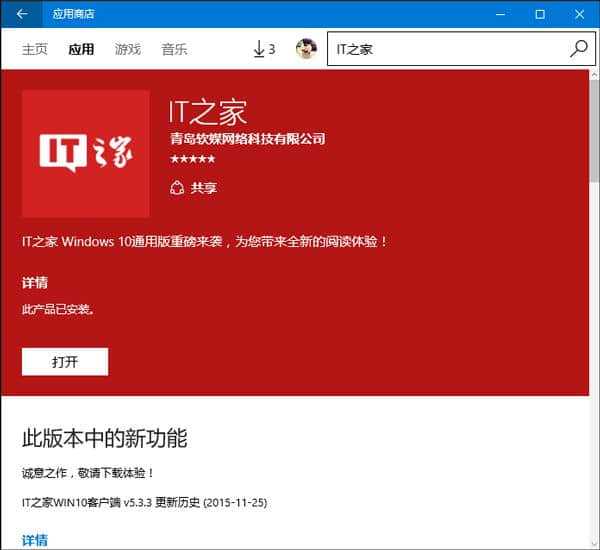Click the 诚意之作，敬请下载体验 text
The image size is (600, 550).
click(88, 473)
